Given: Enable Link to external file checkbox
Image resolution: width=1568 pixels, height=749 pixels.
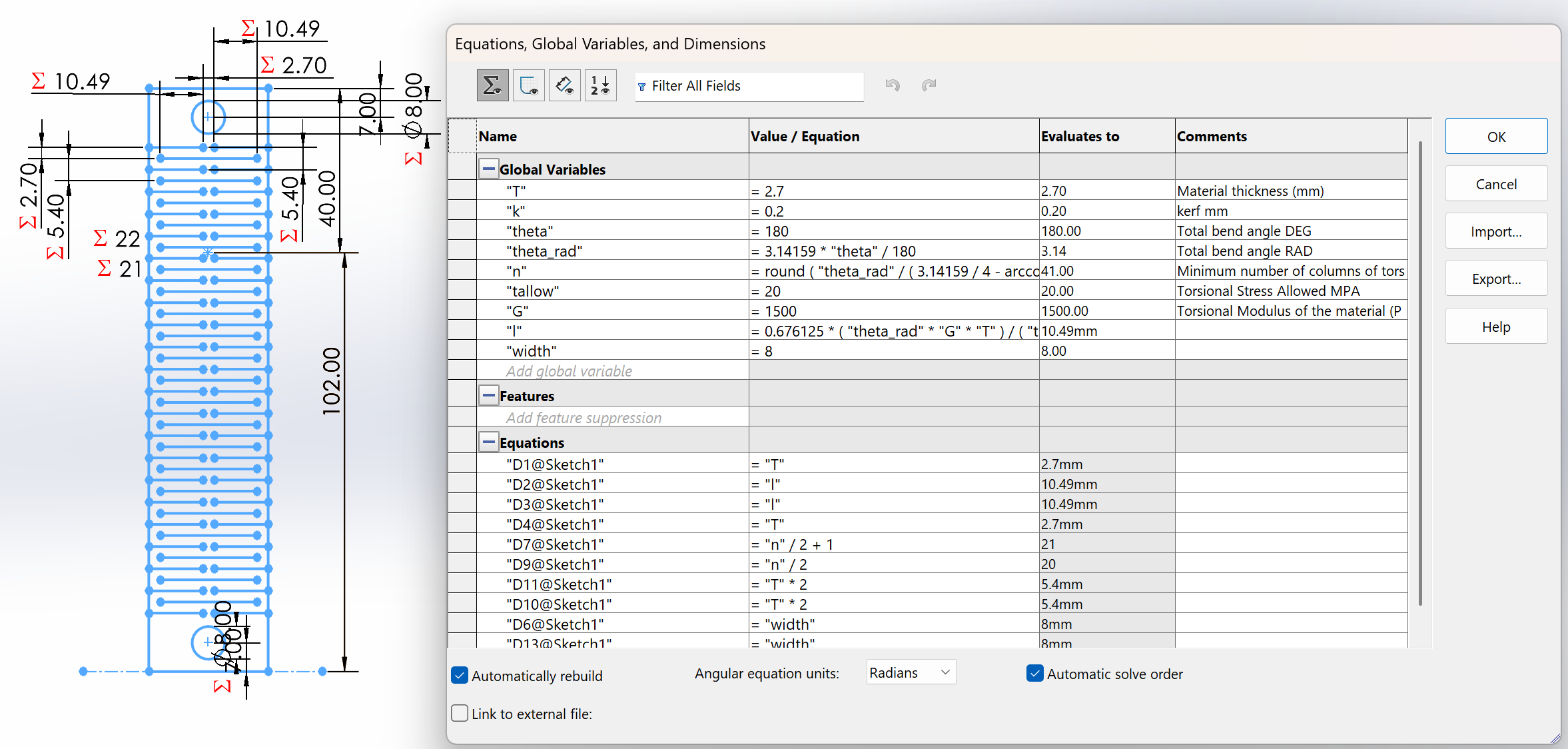Looking at the screenshot, I should tap(460, 713).
